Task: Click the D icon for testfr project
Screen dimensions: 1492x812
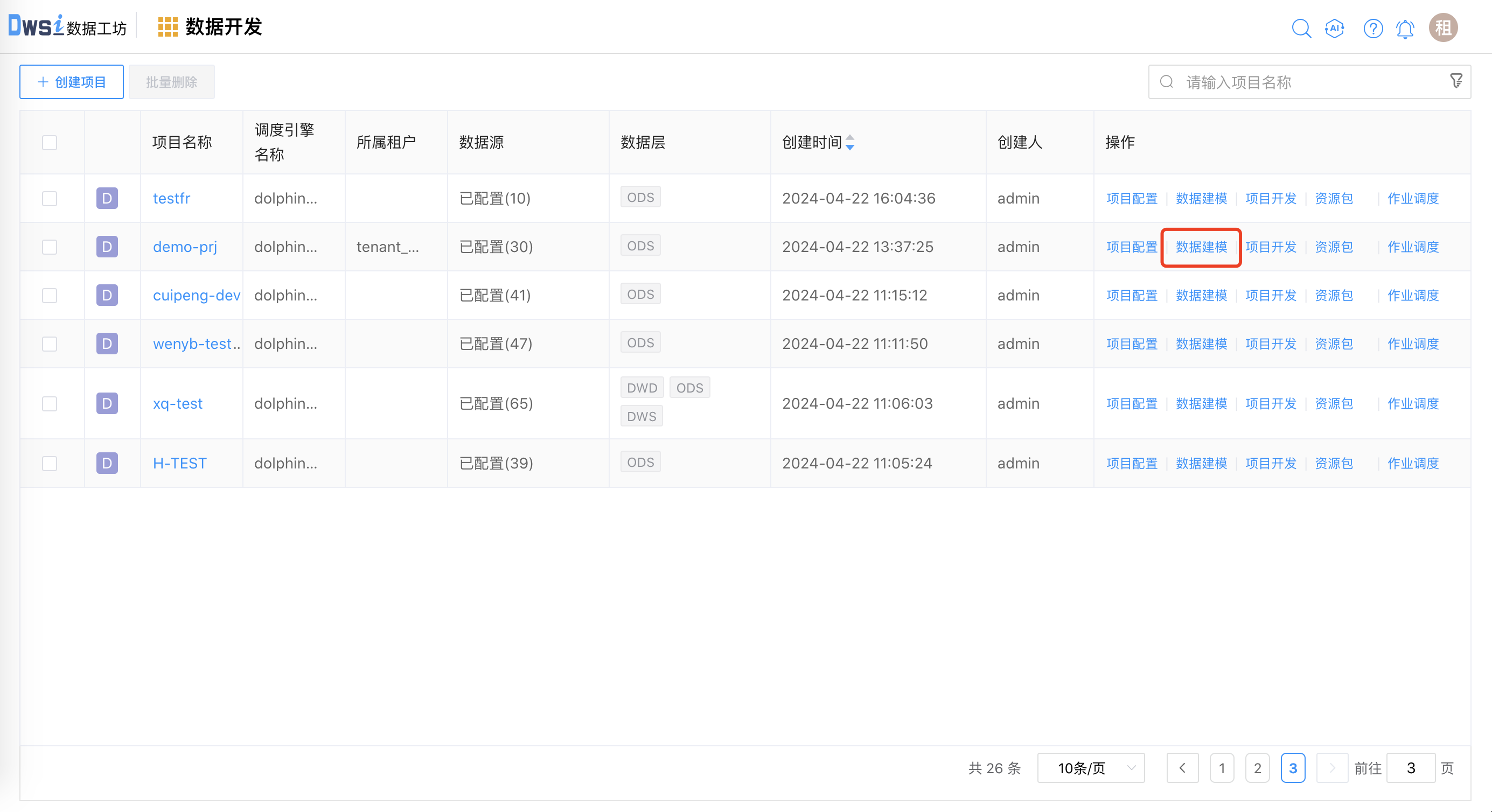Action: [x=107, y=198]
